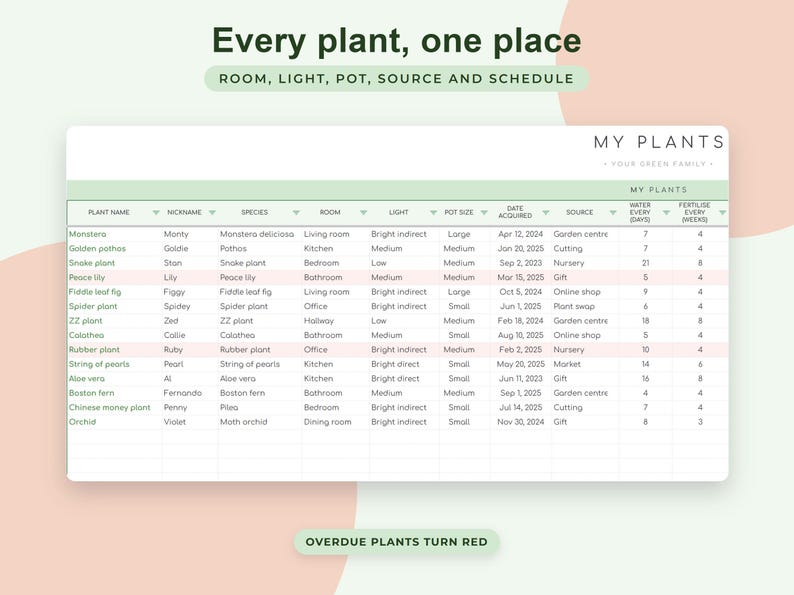Open the Pot Size column filter arrow
The image size is (794, 595).
tap(484, 213)
